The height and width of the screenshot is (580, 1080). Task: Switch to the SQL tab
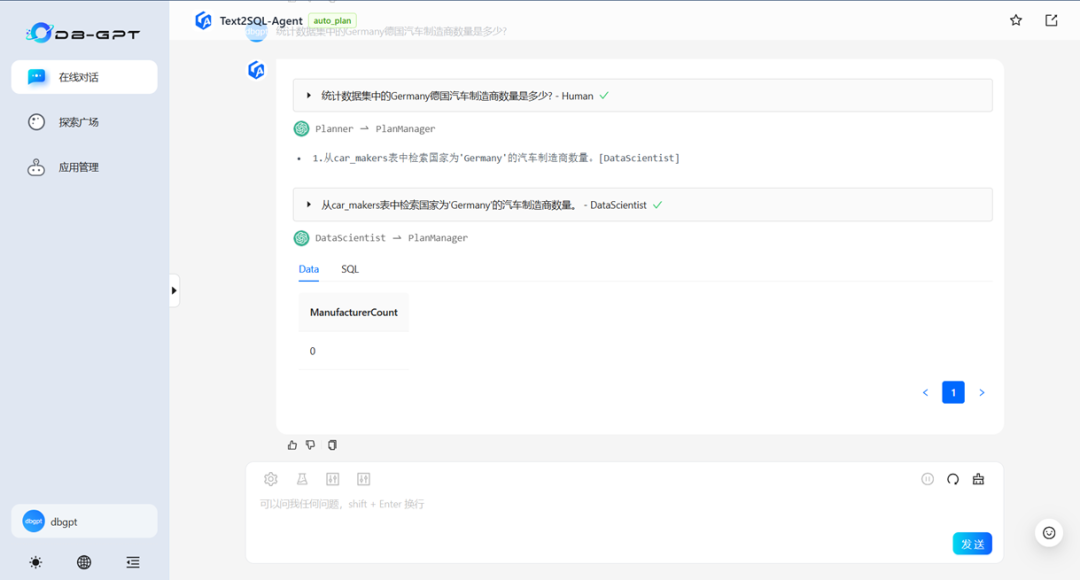pyautogui.click(x=350, y=269)
